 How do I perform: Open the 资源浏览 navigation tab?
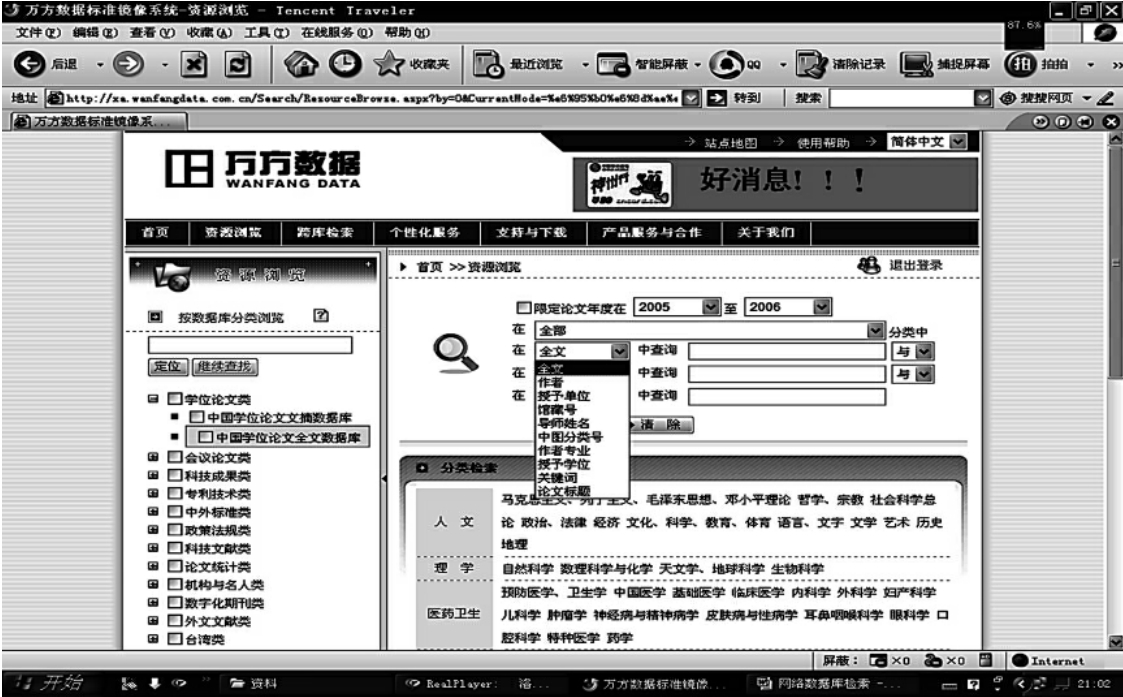point(233,232)
